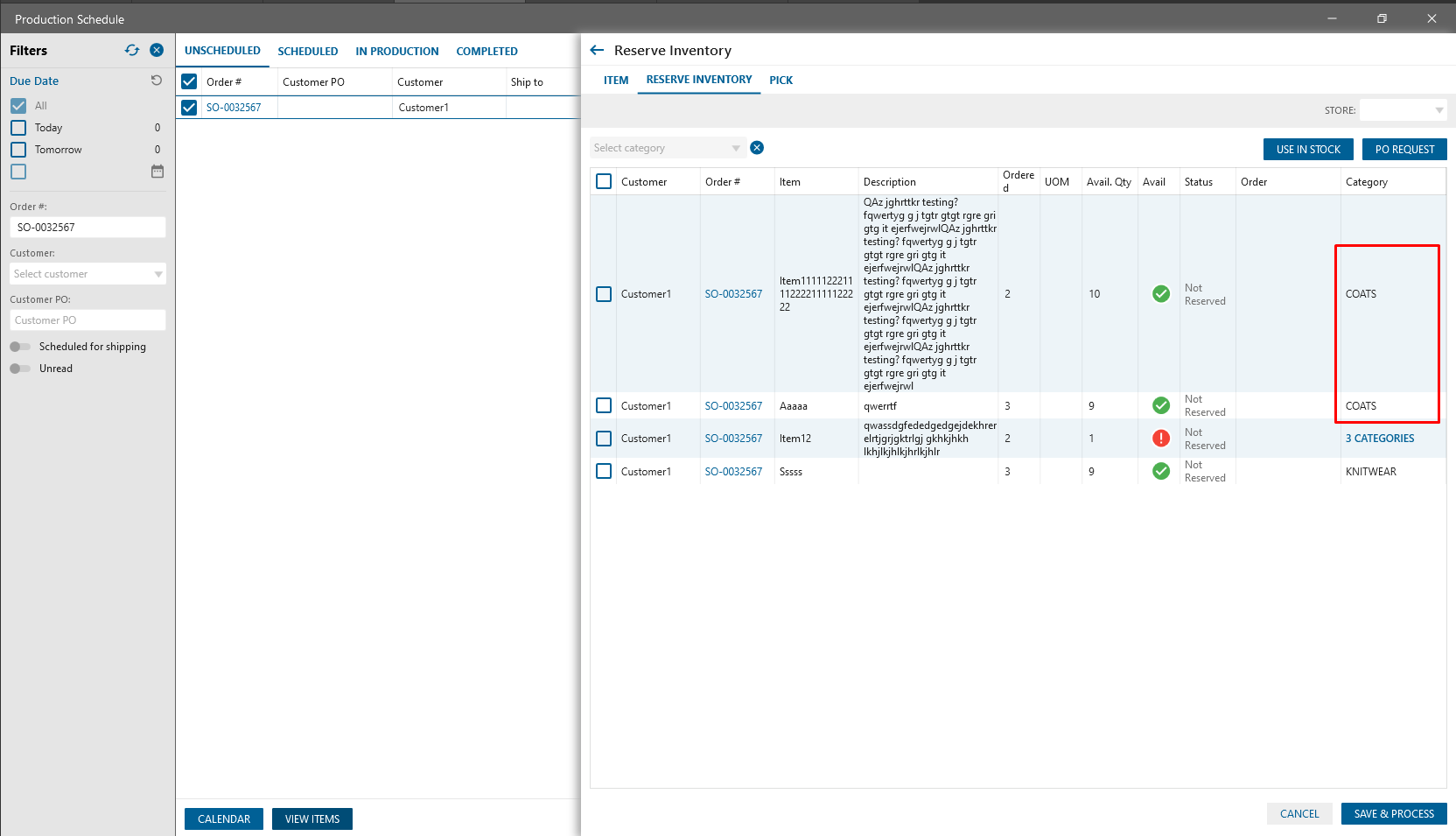This screenshot has width=1456, height=836.
Task: Toggle the All due date checkbox
Action: pos(18,105)
